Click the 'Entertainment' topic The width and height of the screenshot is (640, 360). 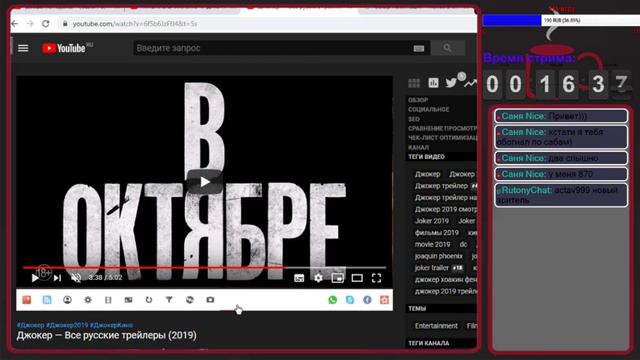(436, 326)
